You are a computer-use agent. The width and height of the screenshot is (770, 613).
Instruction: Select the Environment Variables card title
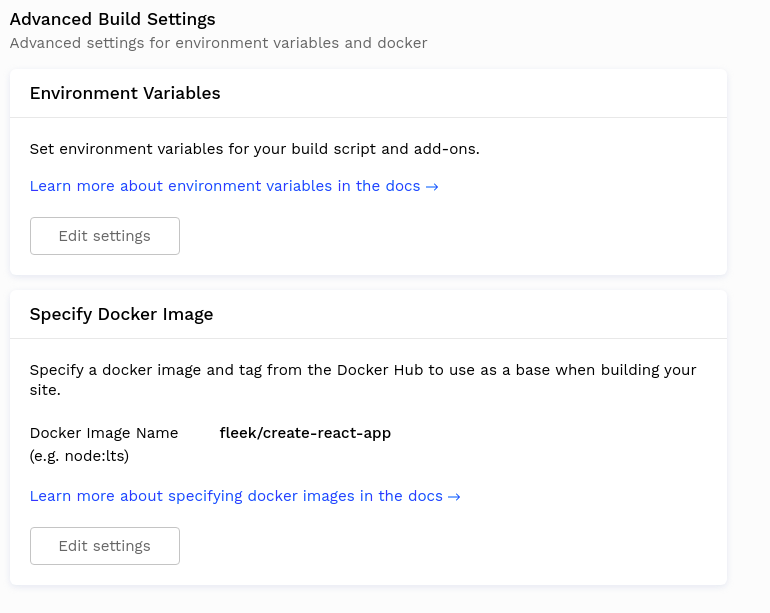coord(125,93)
